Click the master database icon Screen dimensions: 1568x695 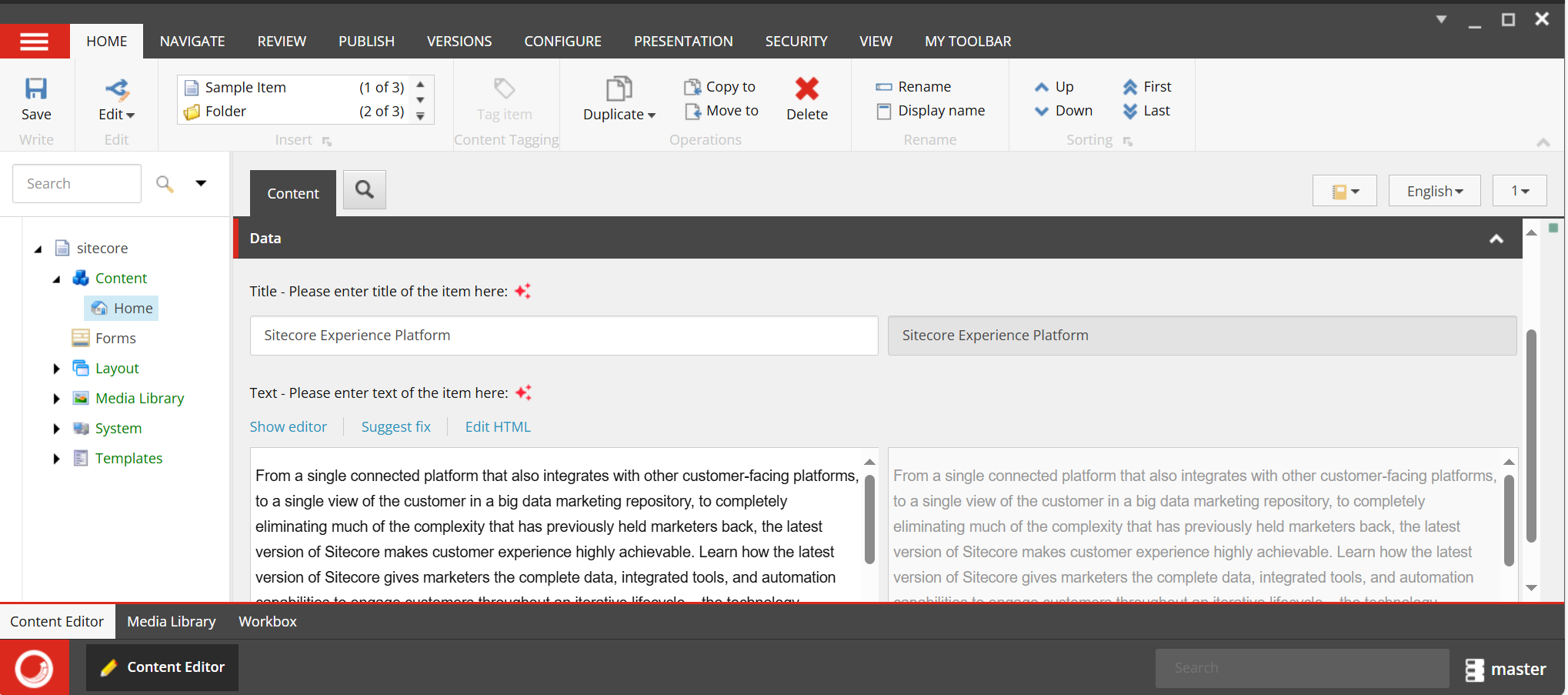[1474, 670]
